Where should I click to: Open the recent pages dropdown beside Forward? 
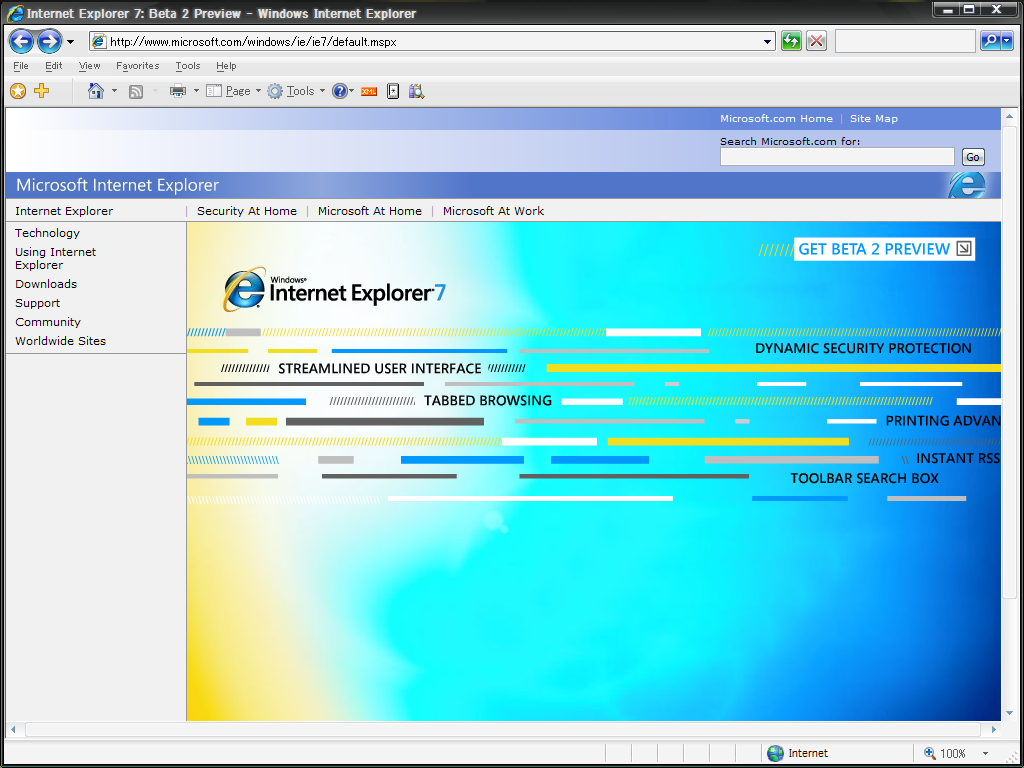point(71,42)
